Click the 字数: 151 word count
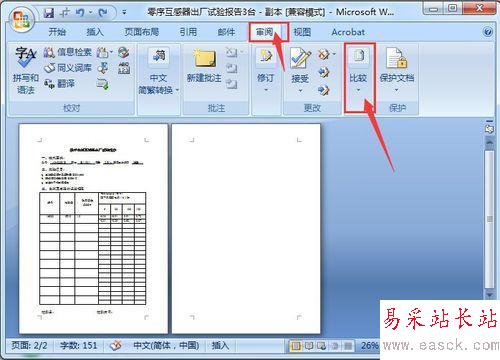Viewport: 500px width, 360px height. (79, 345)
